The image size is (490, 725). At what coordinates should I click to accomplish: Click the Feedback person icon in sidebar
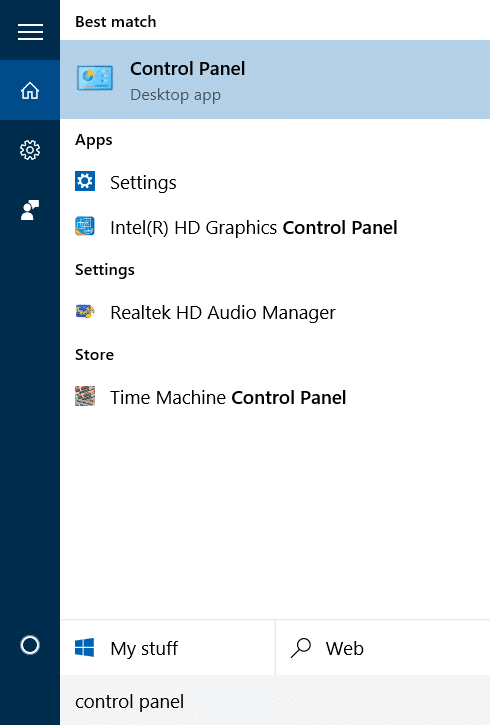30,210
